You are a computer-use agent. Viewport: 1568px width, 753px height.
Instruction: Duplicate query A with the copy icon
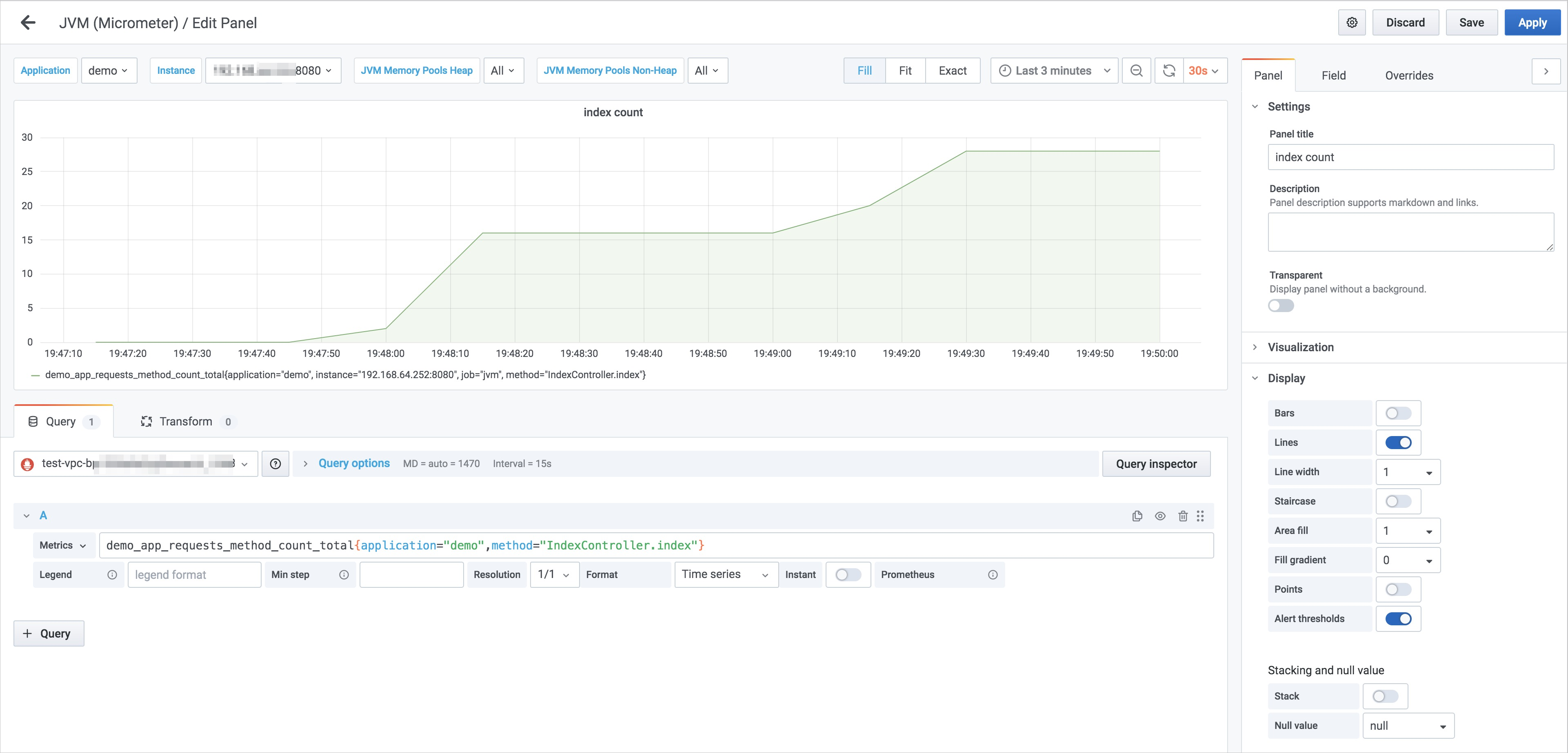click(x=1137, y=516)
